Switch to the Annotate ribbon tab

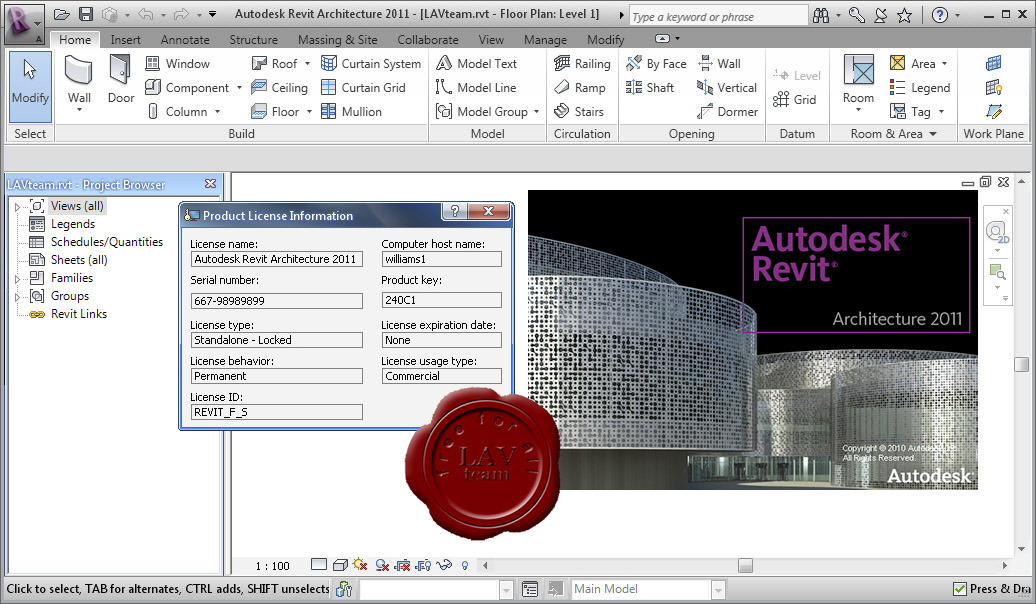[x=185, y=40]
